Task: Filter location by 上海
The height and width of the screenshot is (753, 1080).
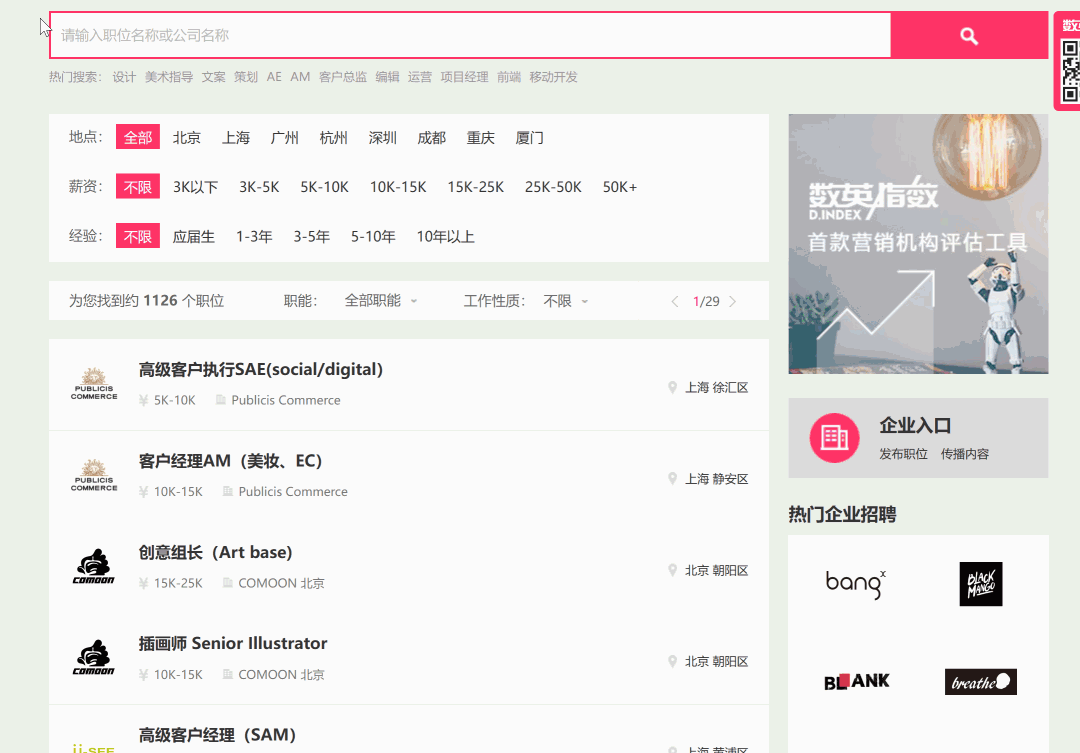Action: (x=236, y=138)
